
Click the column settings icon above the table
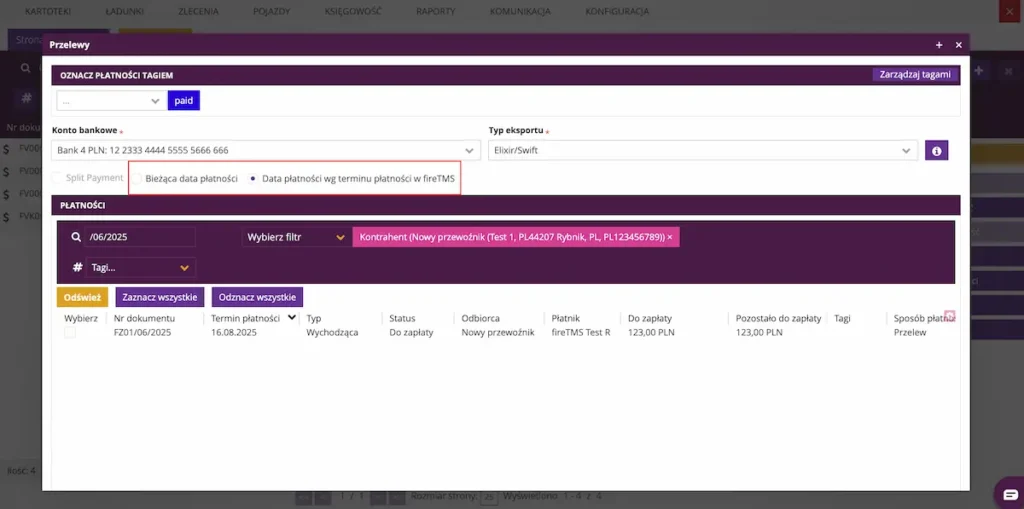(950, 316)
